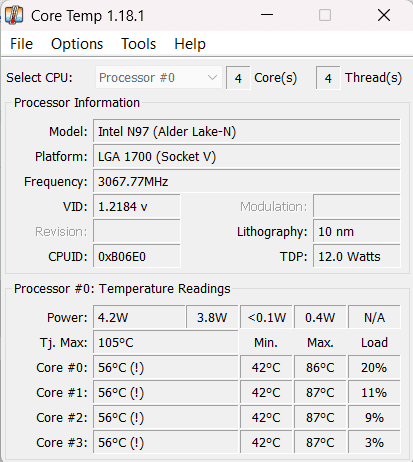Click the Min. column header

coord(266,343)
